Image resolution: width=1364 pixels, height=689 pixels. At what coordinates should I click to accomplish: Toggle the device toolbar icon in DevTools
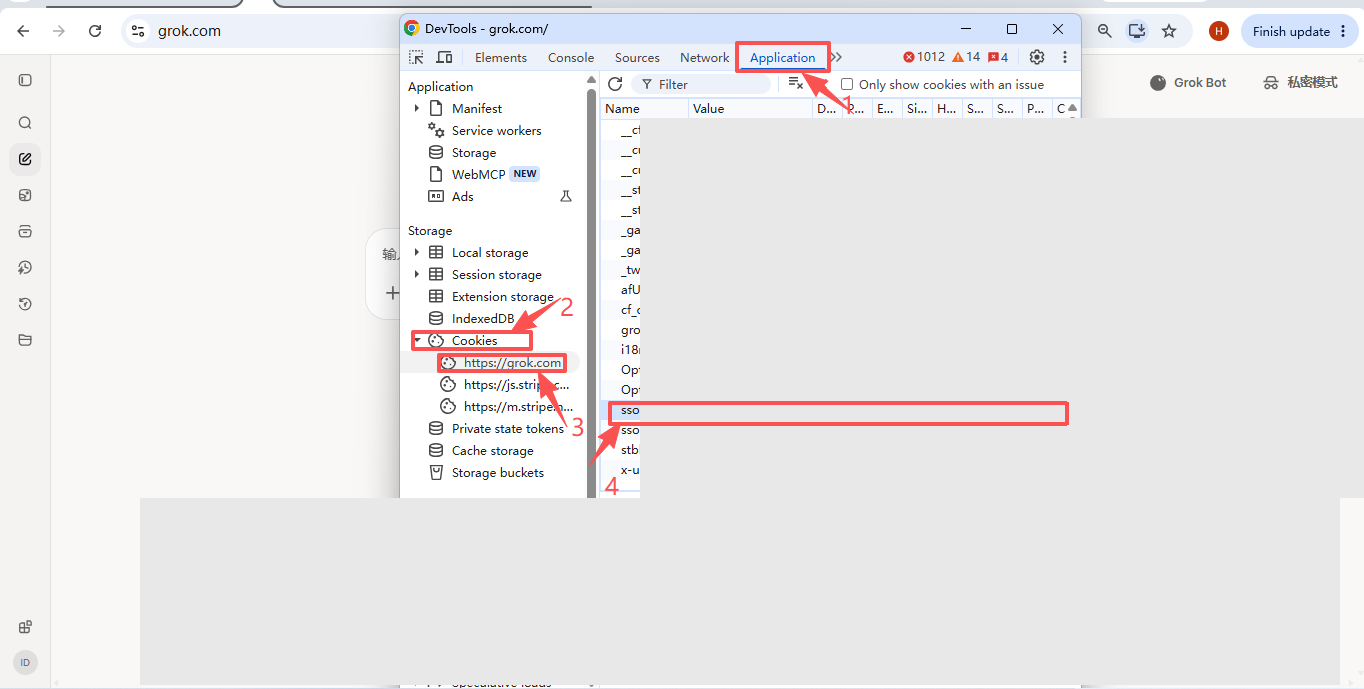(444, 58)
